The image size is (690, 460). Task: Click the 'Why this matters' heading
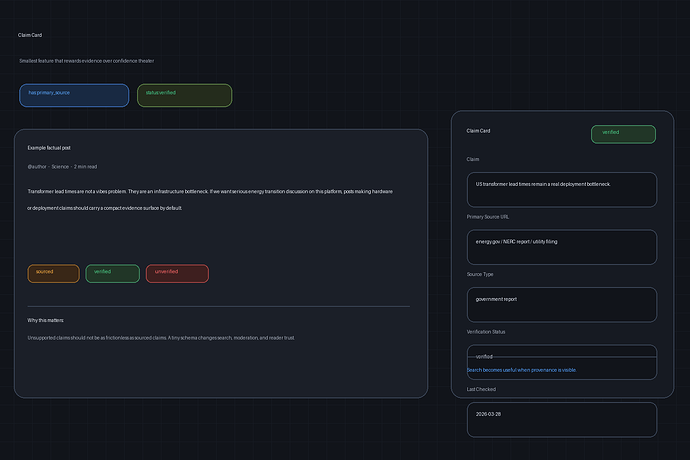click(x=45, y=320)
